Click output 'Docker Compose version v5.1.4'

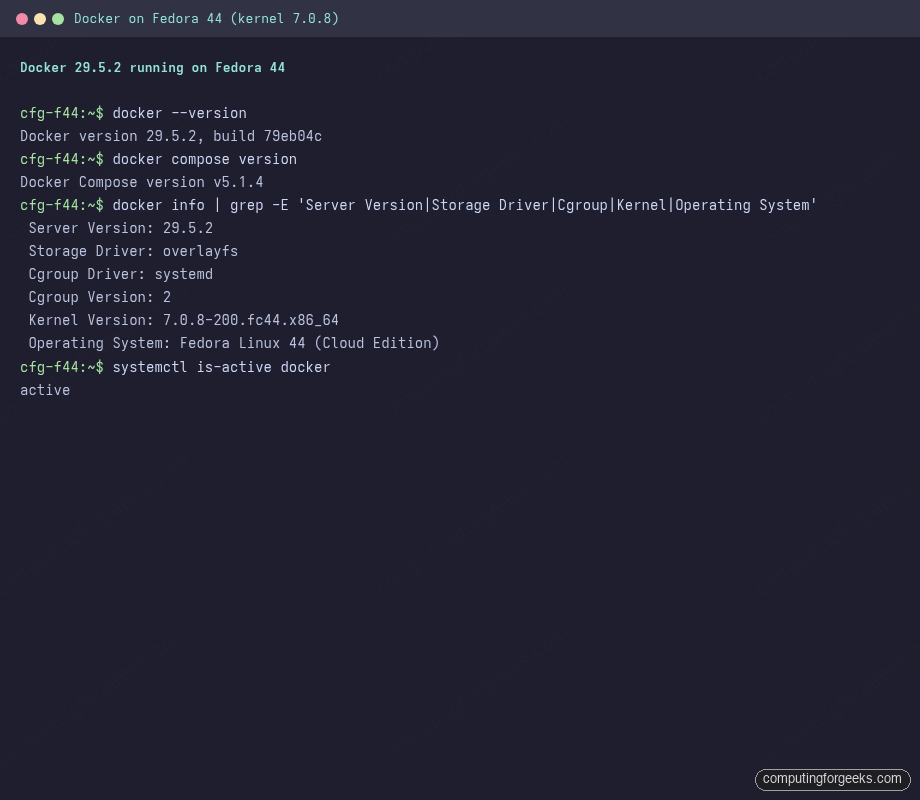(141, 183)
